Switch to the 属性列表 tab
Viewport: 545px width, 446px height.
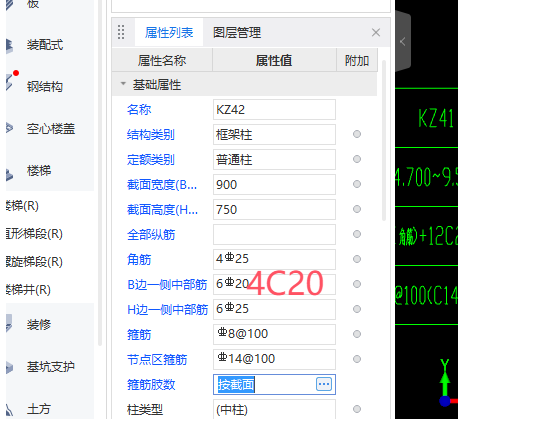coord(169,33)
